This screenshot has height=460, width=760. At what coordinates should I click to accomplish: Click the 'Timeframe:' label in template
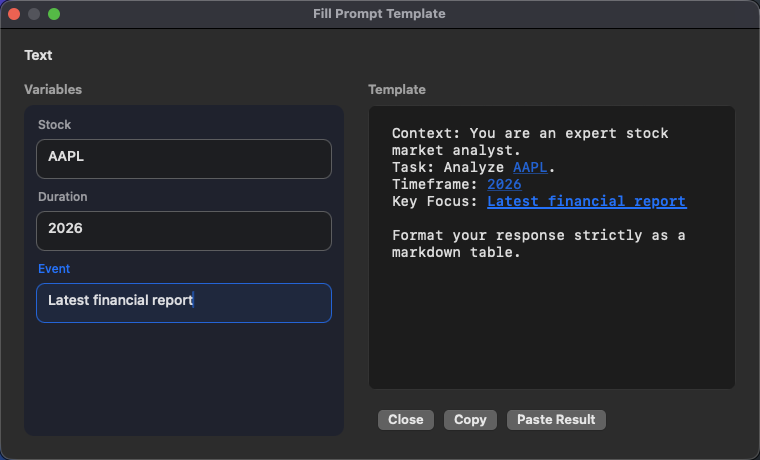coord(435,184)
